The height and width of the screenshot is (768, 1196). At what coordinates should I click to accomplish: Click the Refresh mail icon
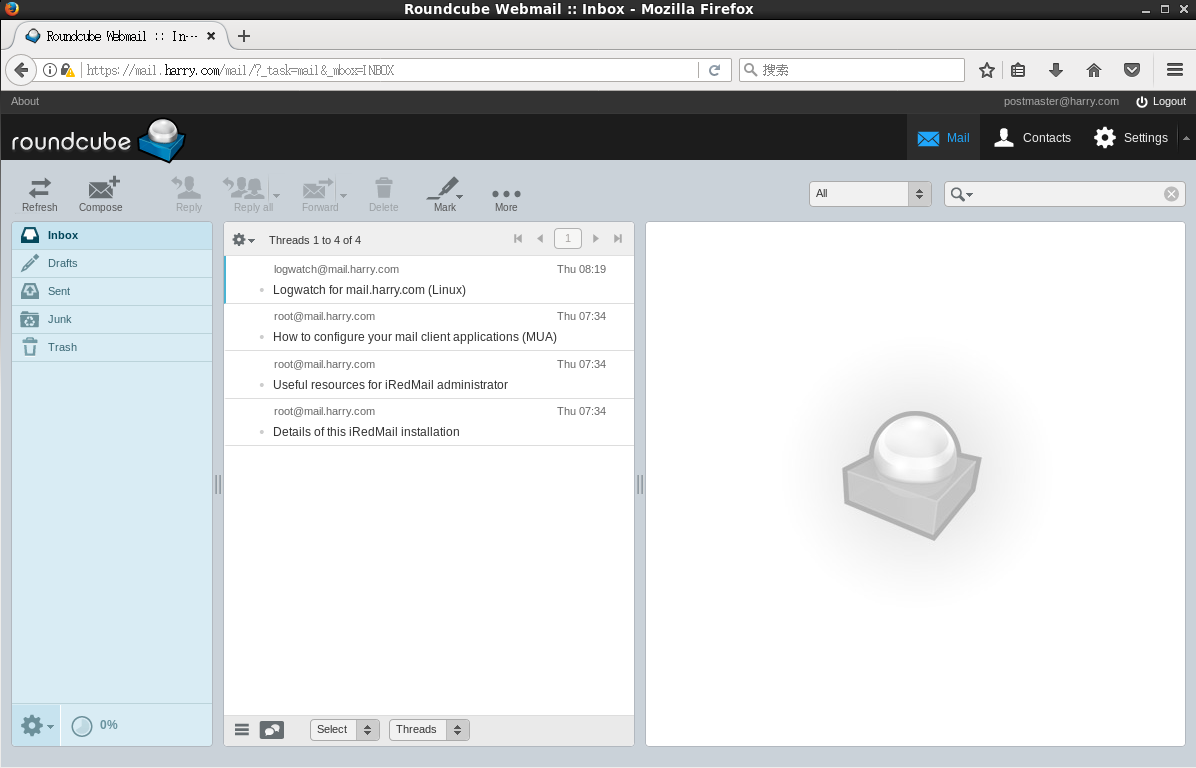click(40, 194)
